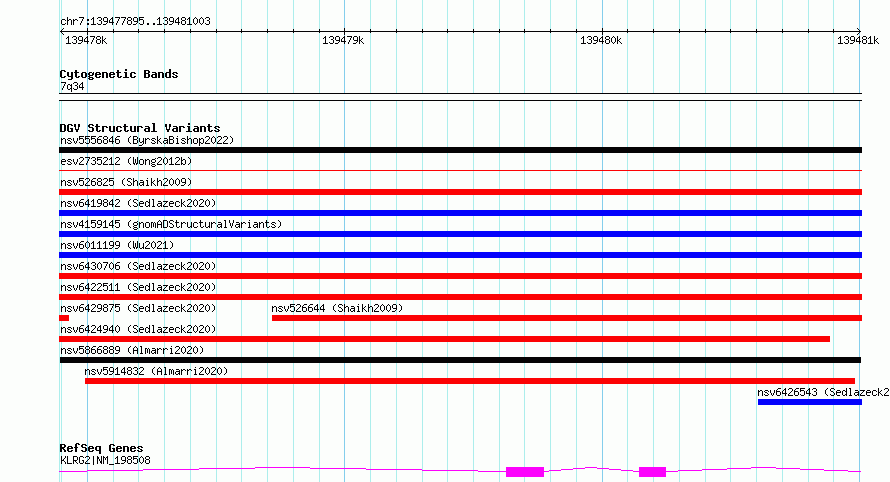
Task: Click the Cytogenetic Bands track title
Action: (x=119, y=74)
